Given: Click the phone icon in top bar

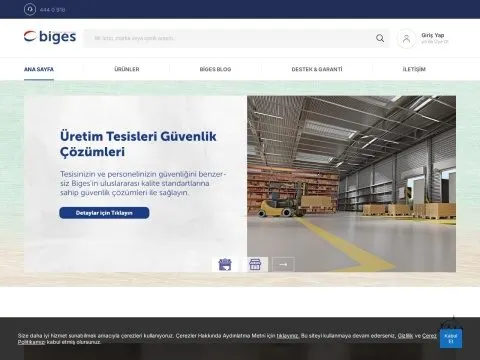Looking at the screenshot, I should pyautogui.click(x=30, y=9).
